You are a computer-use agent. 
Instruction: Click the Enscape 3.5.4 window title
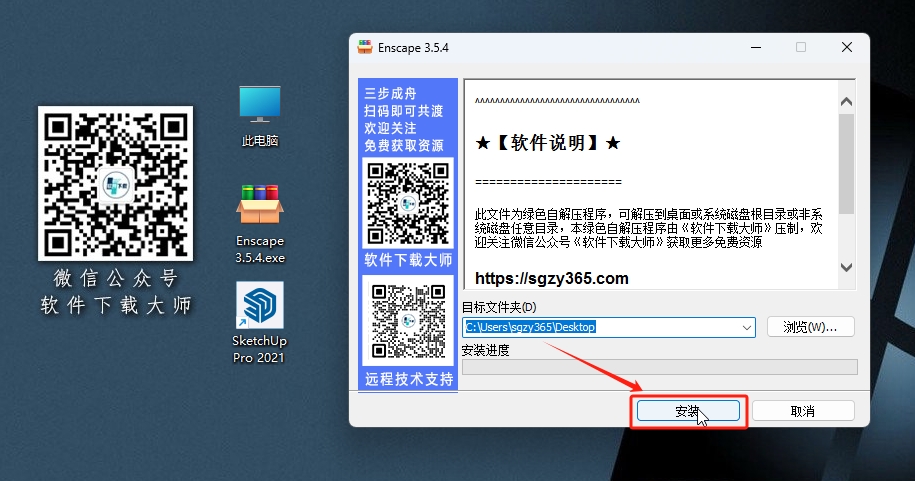point(413,48)
